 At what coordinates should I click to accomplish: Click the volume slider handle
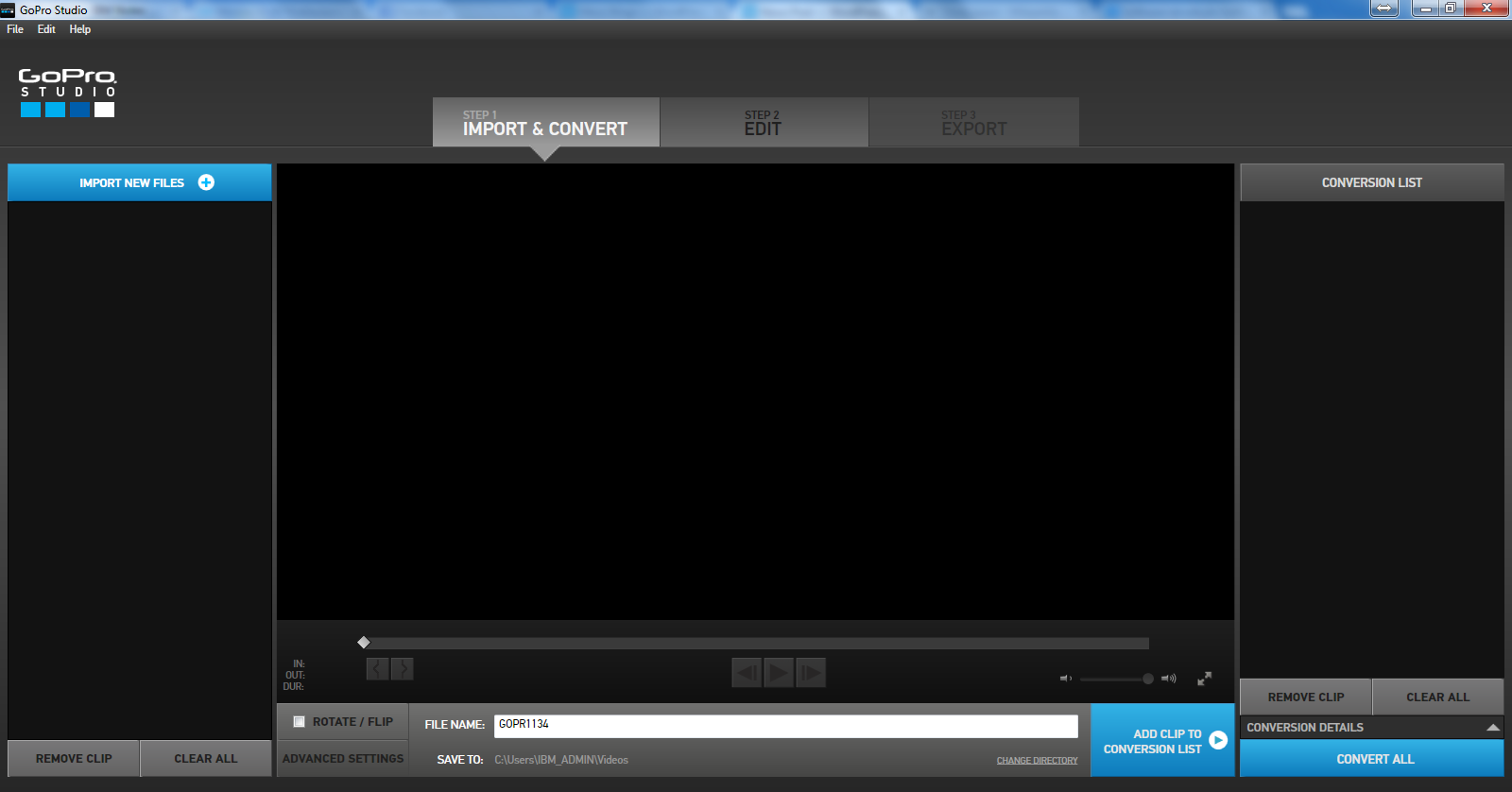point(1148,679)
